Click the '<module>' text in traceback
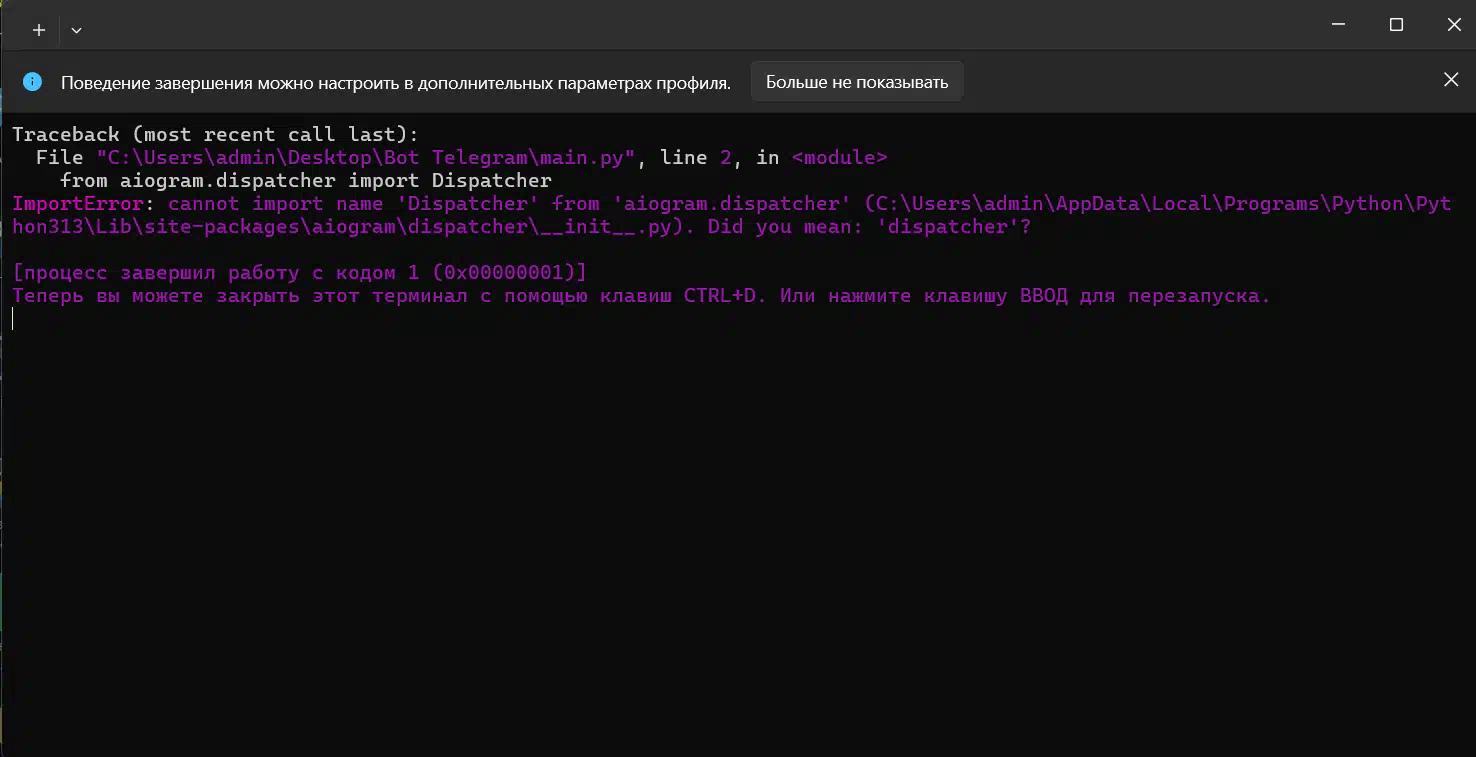This screenshot has width=1476, height=757. pyautogui.click(x=839, y=157)
